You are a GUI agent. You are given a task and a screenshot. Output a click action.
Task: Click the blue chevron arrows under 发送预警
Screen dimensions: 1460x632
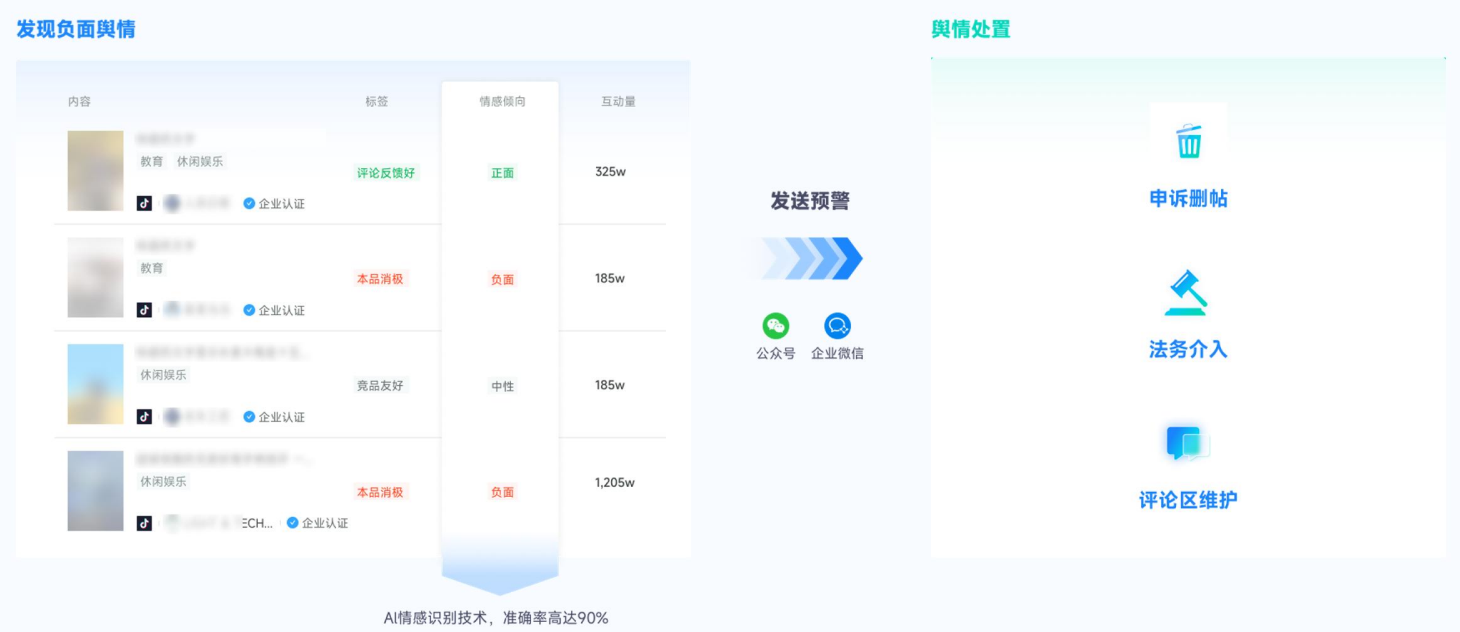(811, 258)
